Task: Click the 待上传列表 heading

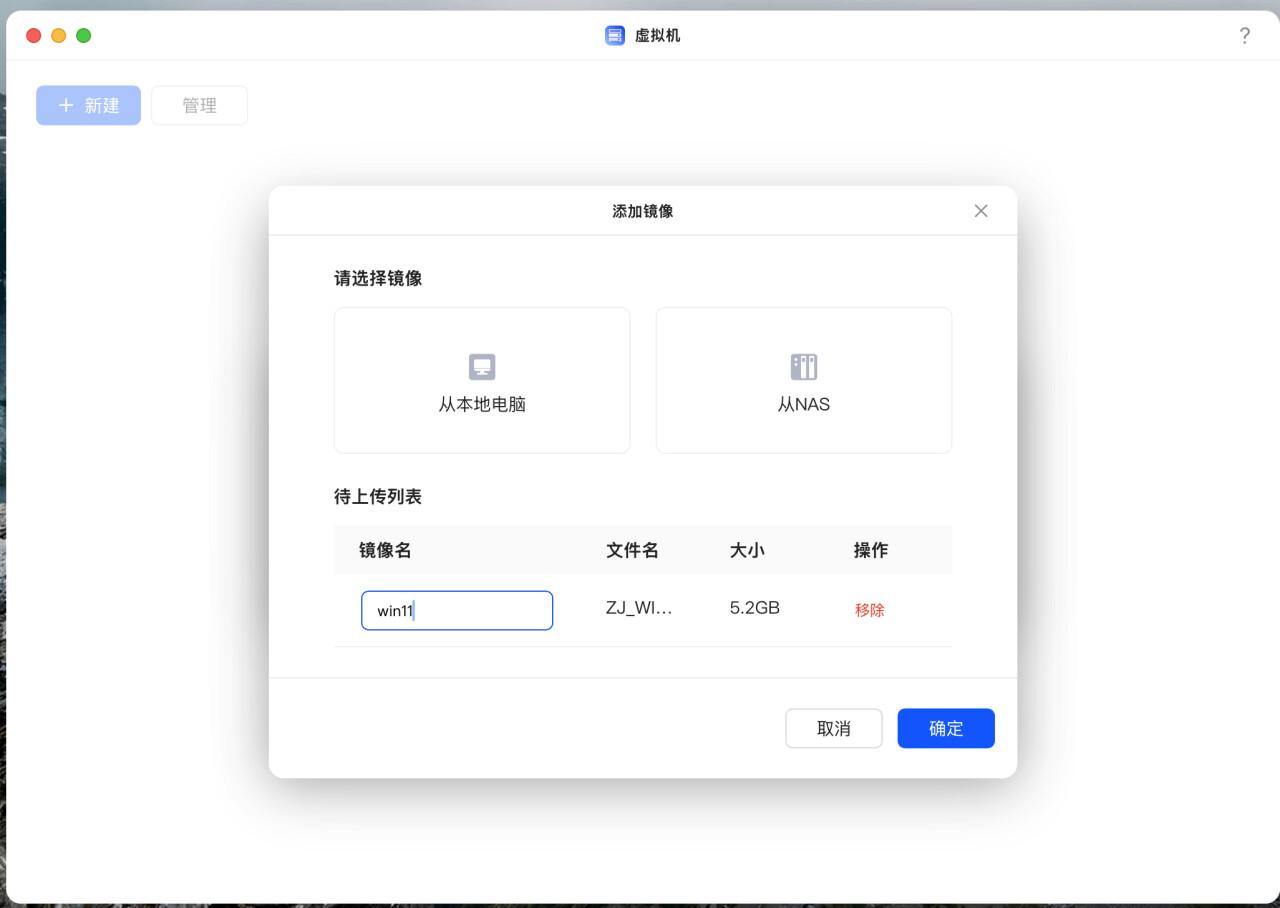Action: point(378,497)
